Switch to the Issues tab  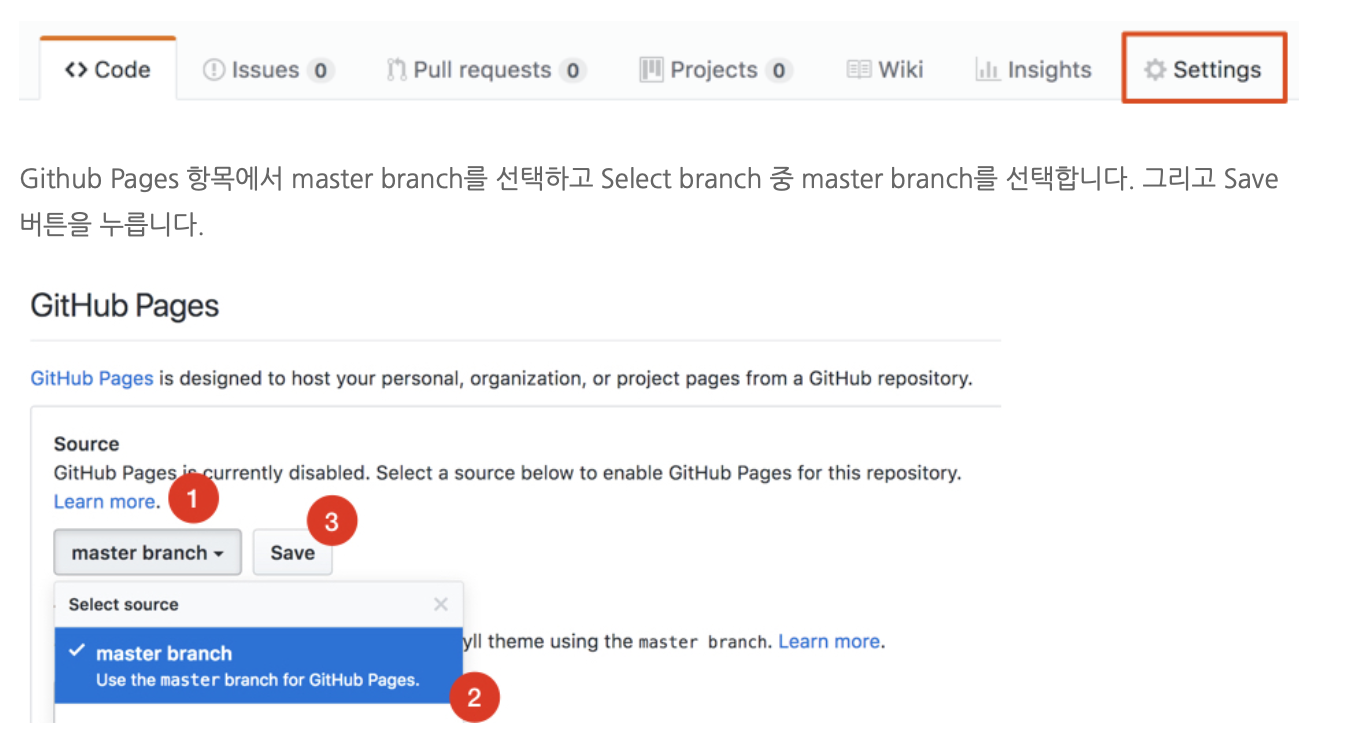click(x=267, y=70)
